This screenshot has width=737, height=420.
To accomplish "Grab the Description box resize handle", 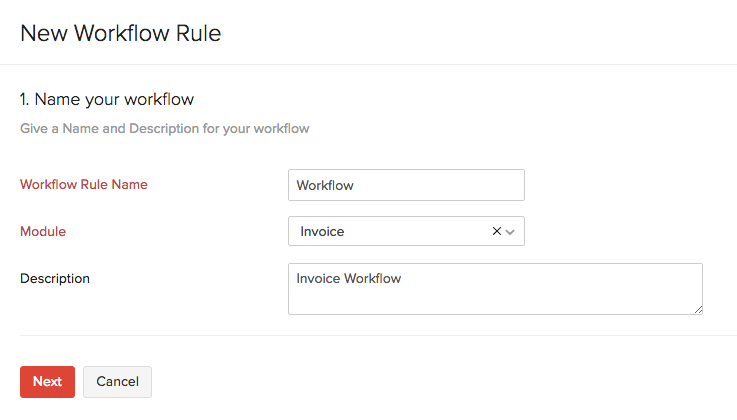I will point(698,310).
